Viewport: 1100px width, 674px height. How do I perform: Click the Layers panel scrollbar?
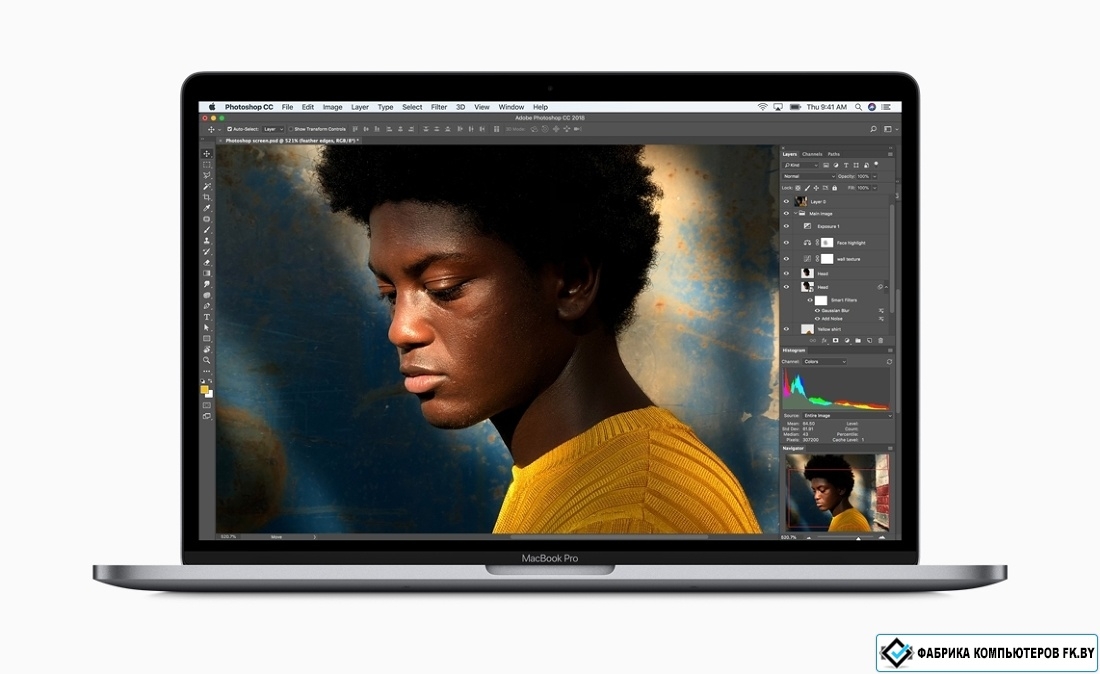coord(892,258)
